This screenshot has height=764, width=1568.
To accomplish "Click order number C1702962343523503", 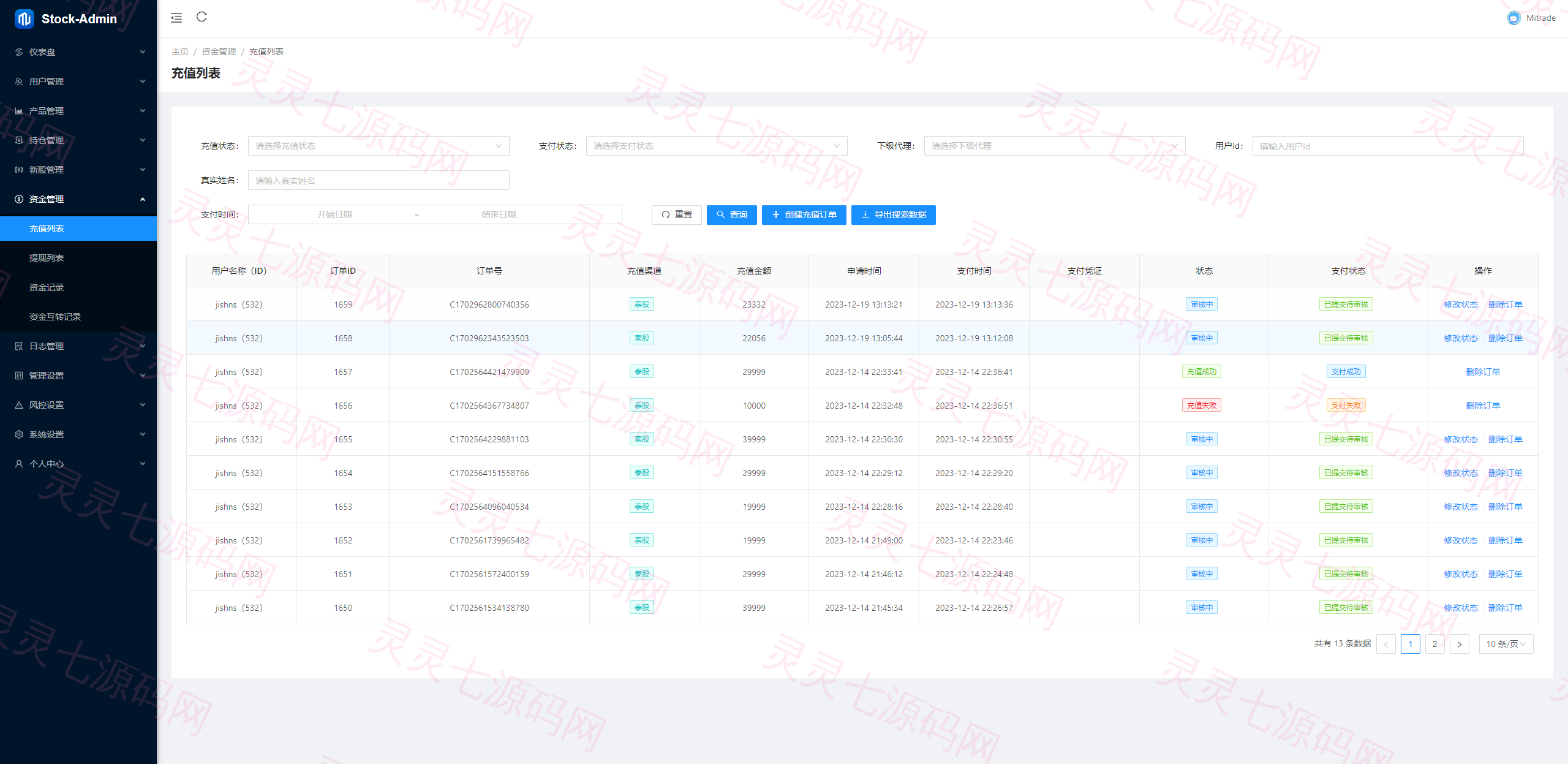I will pos(489,338).
